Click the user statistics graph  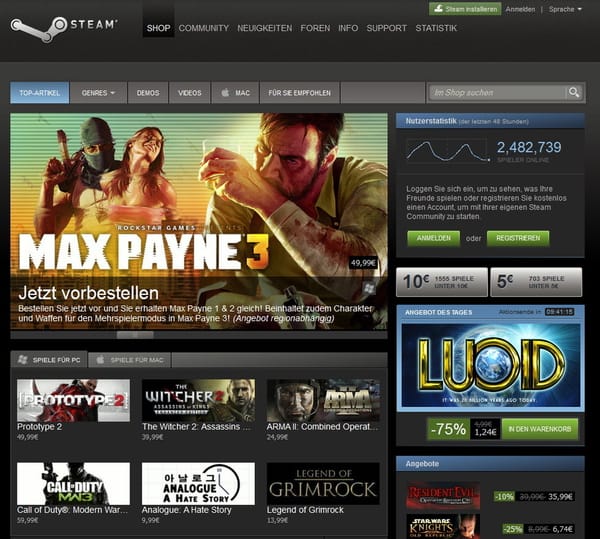pos(448,151)
